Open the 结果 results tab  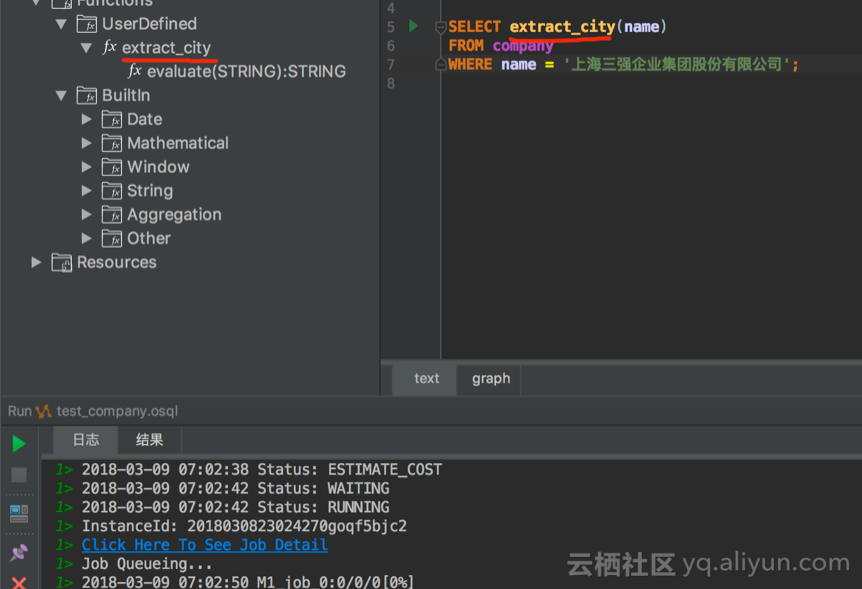coord(150,440)
